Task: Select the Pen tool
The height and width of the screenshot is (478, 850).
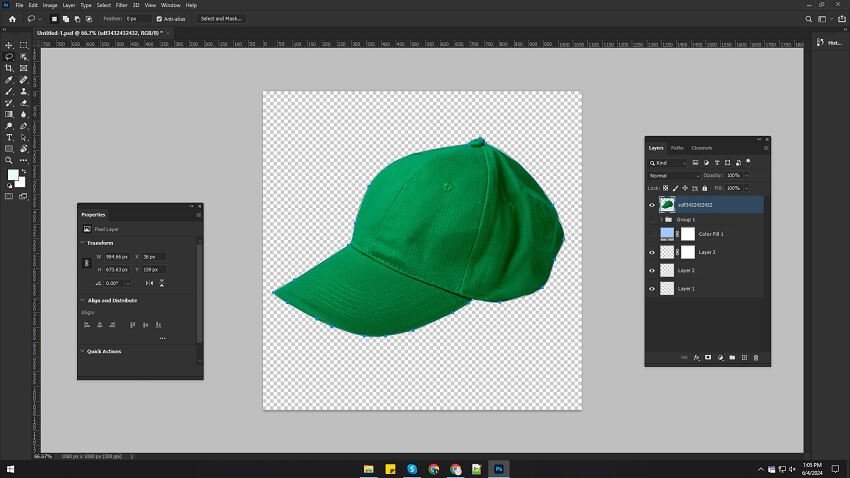Action: (x=23, y=126)
